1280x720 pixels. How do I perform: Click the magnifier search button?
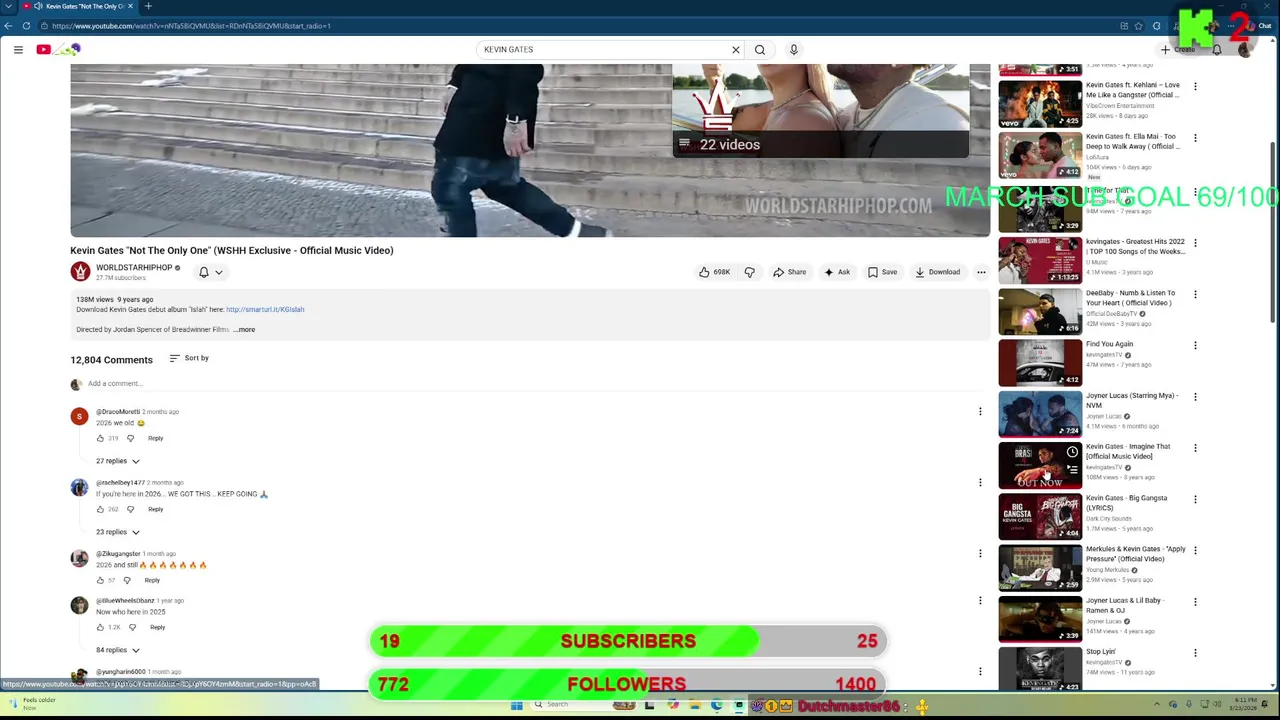[x=760, y=49]
